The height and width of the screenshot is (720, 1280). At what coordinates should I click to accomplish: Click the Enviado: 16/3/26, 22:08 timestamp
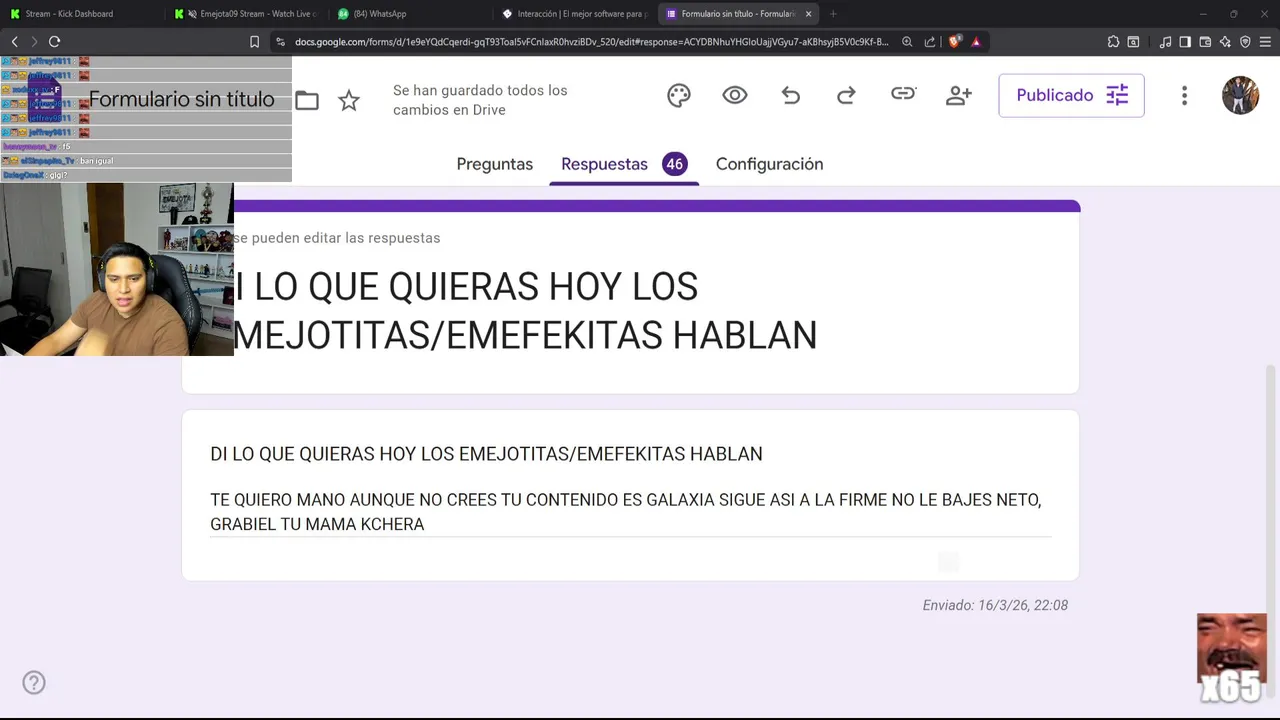coord(995,605)
